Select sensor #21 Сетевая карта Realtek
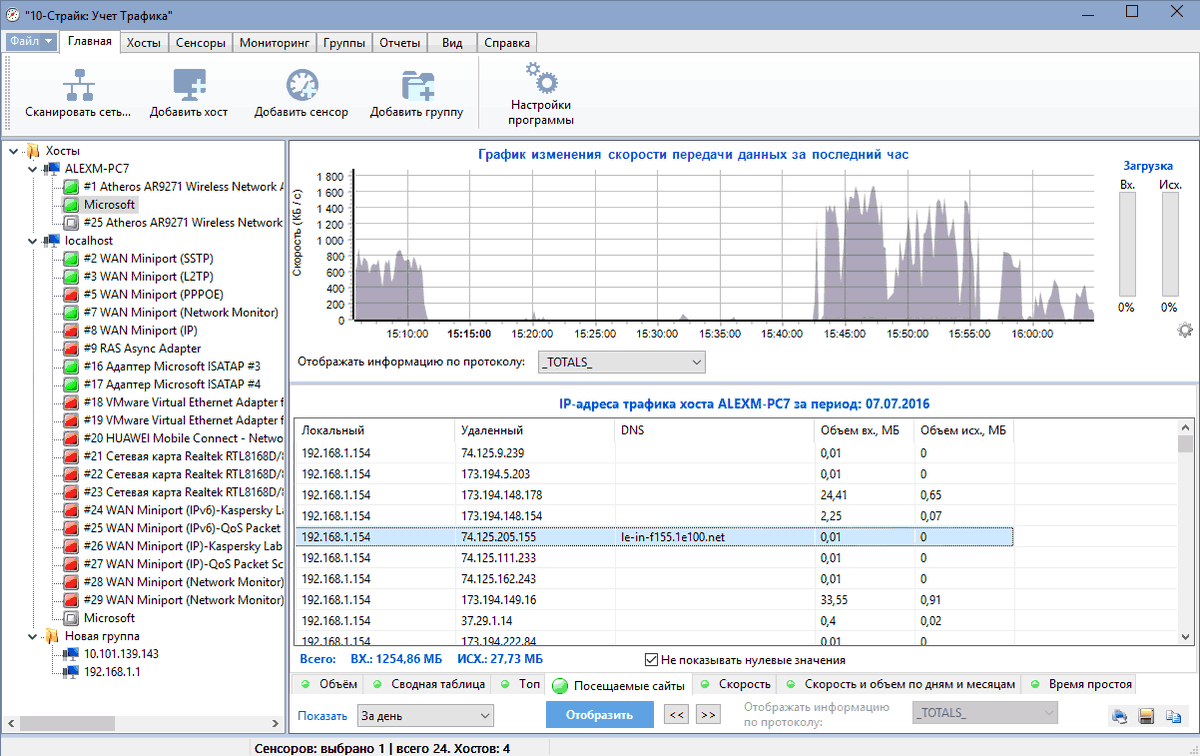This screenshot has height=756, width=1200. pos(174,457)
